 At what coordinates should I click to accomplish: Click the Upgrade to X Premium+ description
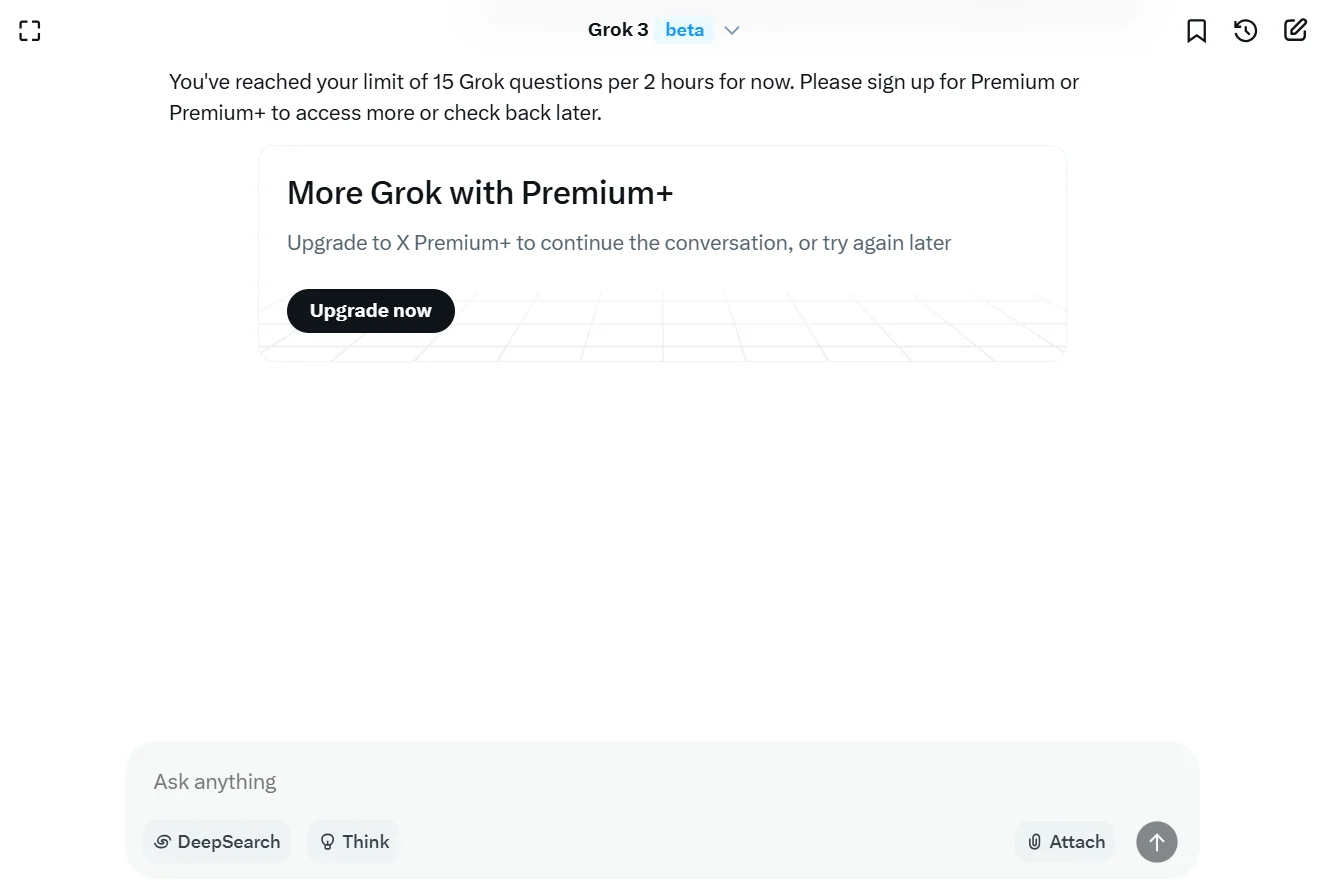(x=619, y=243)
